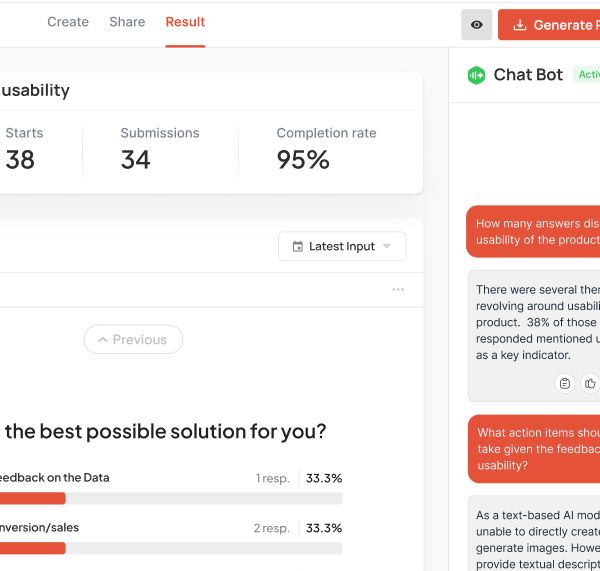Open the three-dots more options menu
Viewport: 600px width, 571px height.
point(398,290)
